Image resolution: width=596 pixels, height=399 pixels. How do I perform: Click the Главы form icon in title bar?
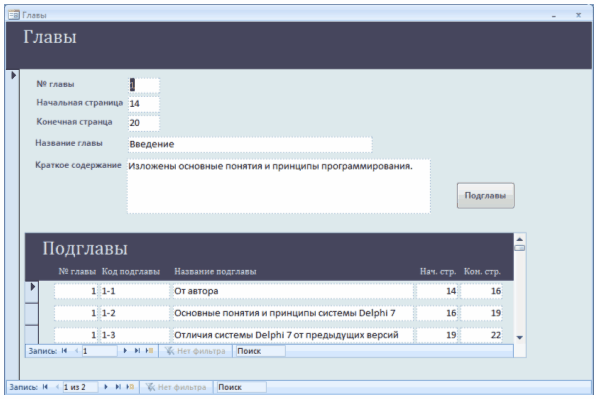click(13, 15)
